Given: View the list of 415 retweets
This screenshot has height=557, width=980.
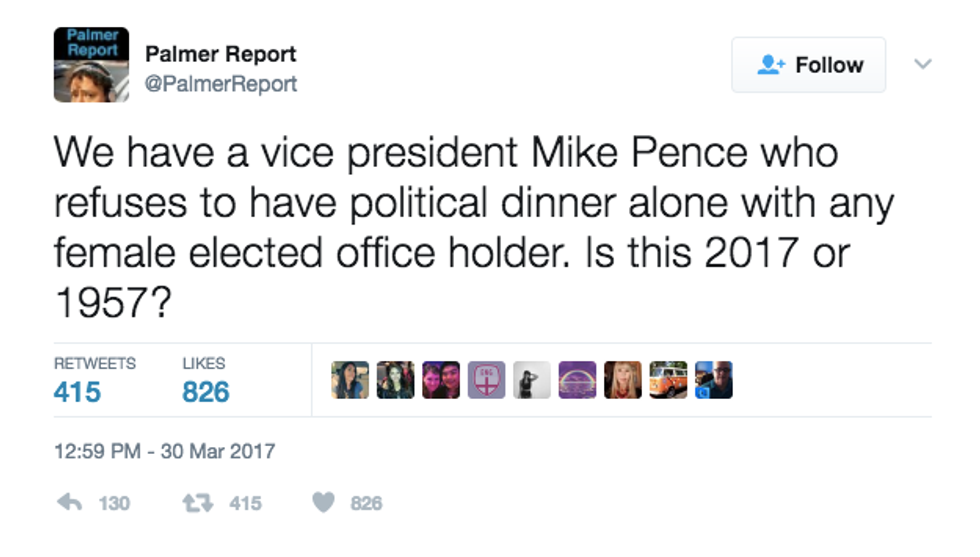Looking at the screenshot, I should point(78,381).
